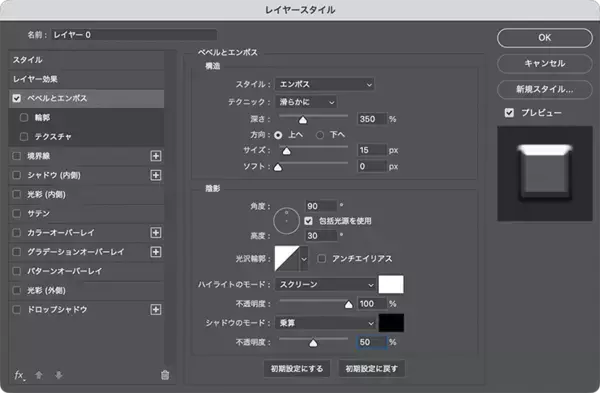Screen dimensions: 600x393
Task: Enable 光彩 (外側) checkbox
Action: point(16,290)
